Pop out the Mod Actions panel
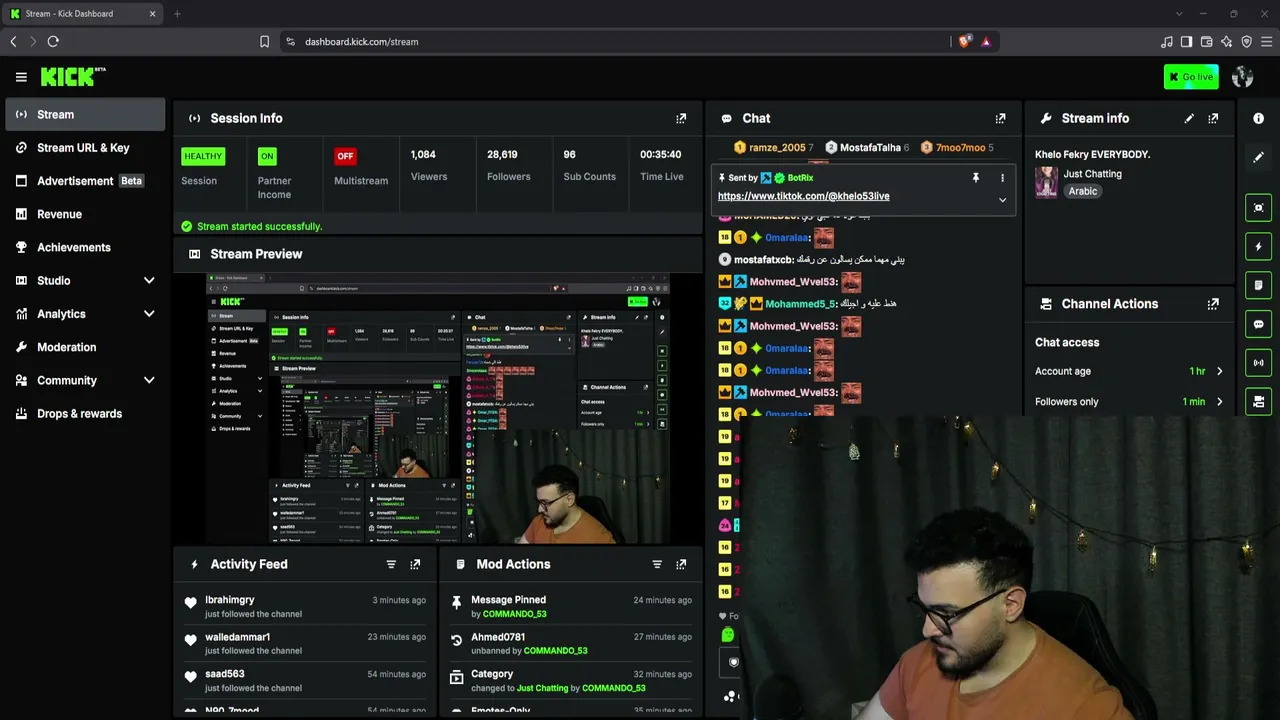The image size is (1280, 720). point(681,564)
